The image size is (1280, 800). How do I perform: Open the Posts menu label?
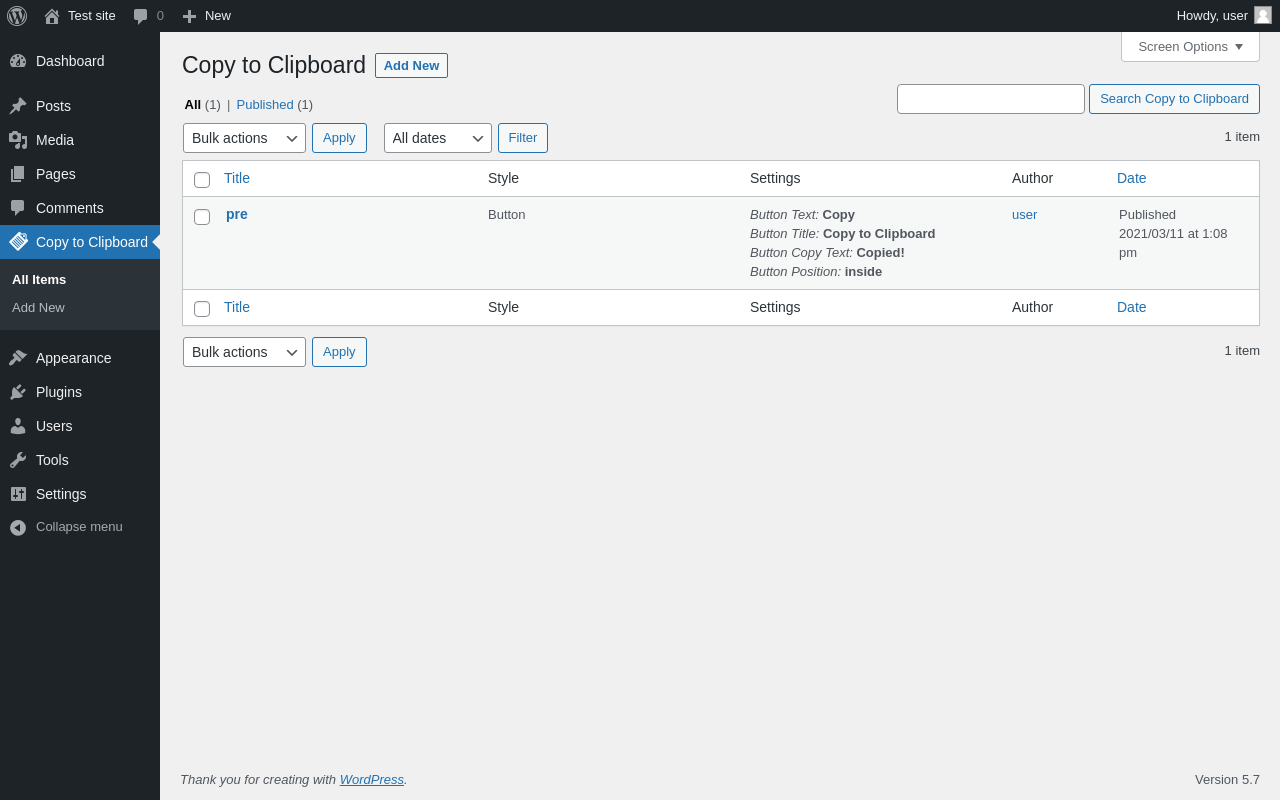tap(53, 106)
